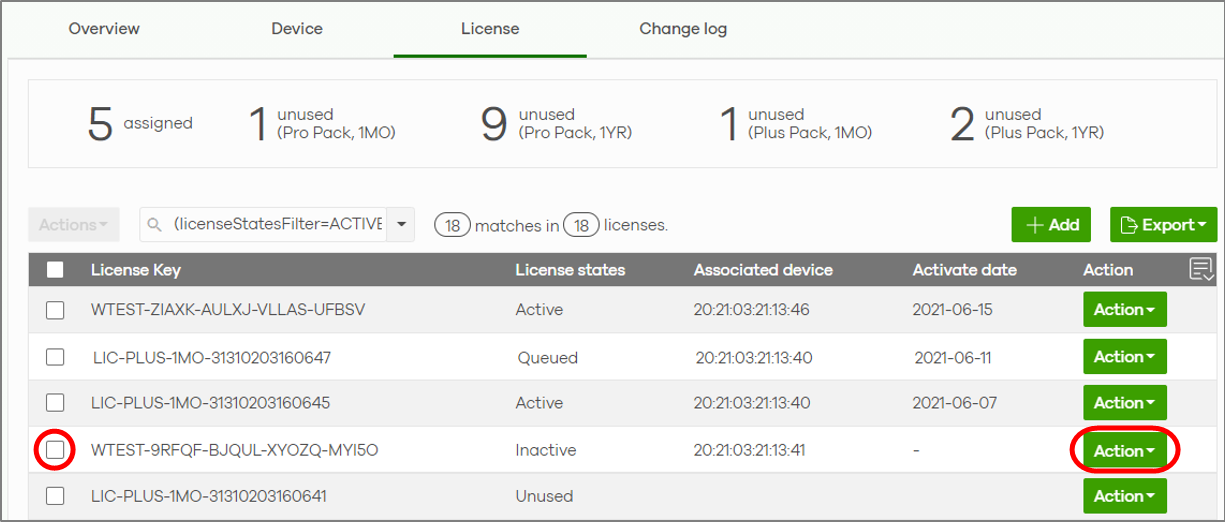This screenshot has width=1225, height=522.
Task: Check the box for WTEST-ZIAXK-AULXJ-VLLAS-UFBSV
Action: click(x=55, y=310)
